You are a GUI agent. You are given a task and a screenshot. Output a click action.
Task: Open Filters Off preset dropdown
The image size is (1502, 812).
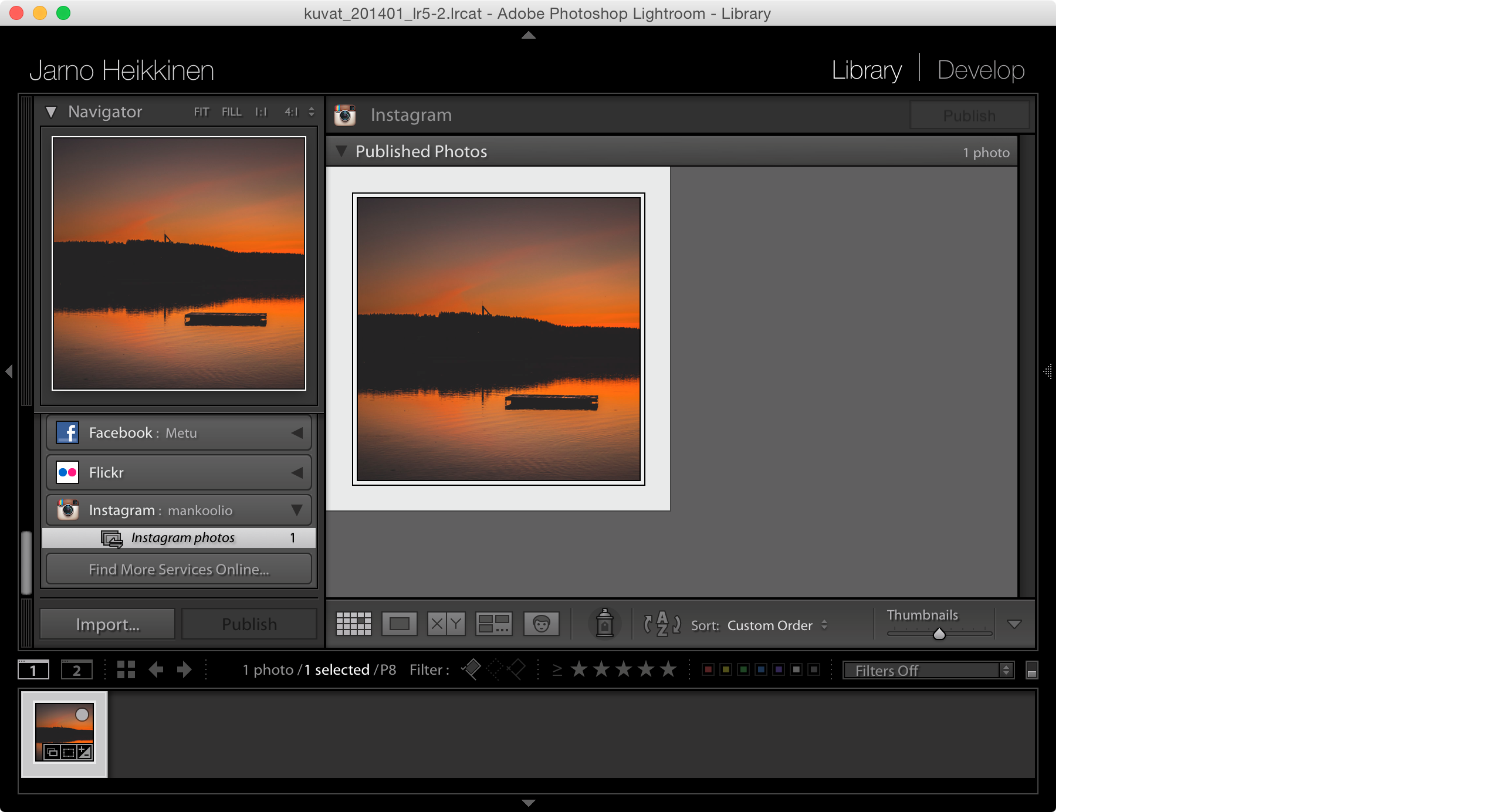click(928, 670)
